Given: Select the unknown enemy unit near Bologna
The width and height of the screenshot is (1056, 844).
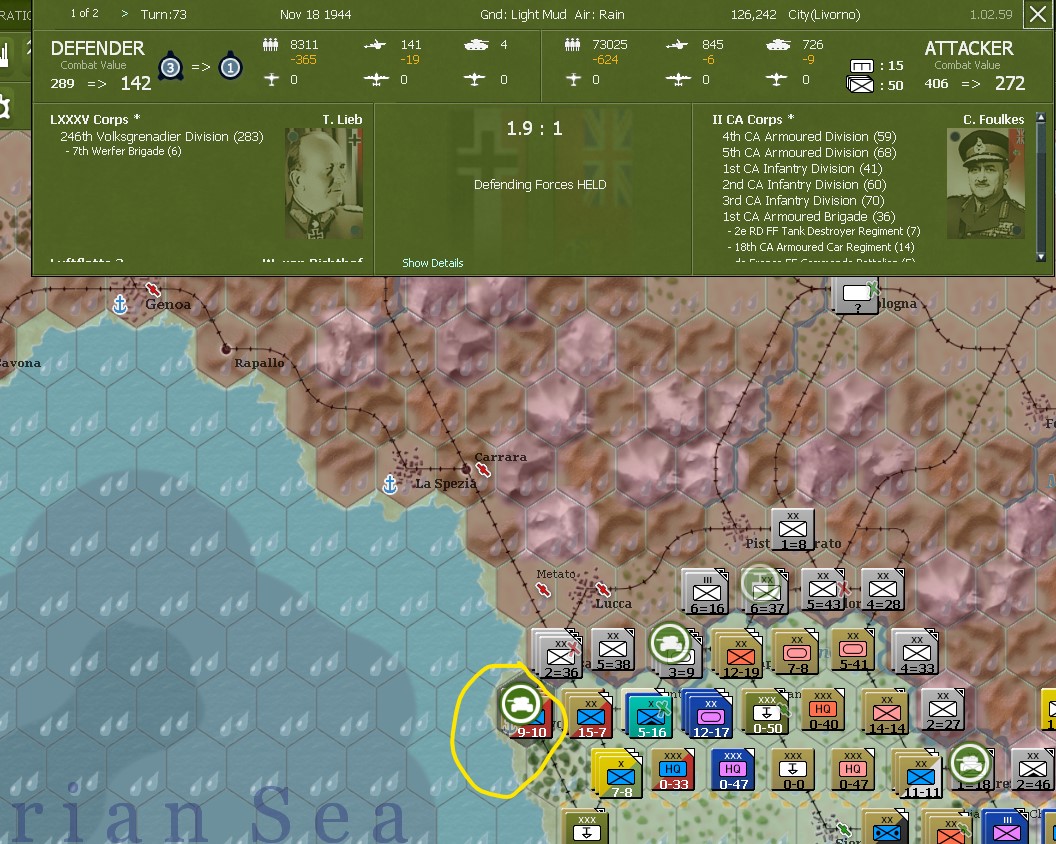Looking at the screenshot, I should [x=855, y=293].
